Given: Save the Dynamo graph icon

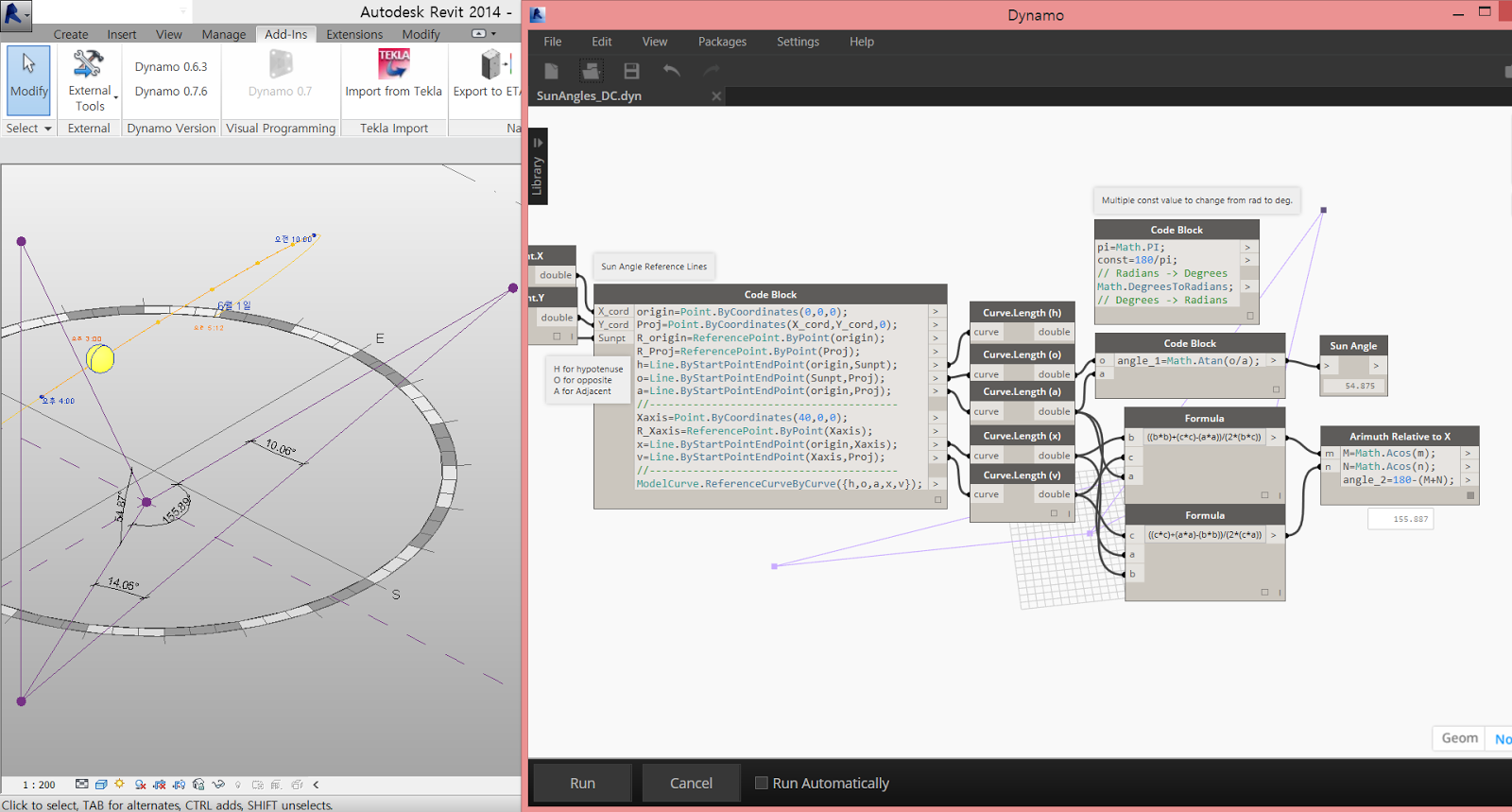Looking at the screenshot, I should point(631,71).
